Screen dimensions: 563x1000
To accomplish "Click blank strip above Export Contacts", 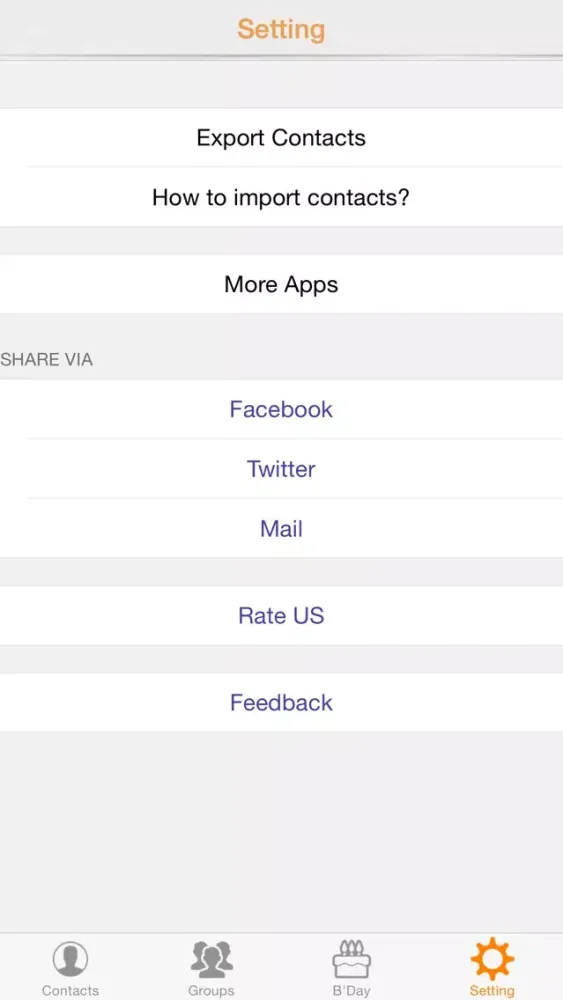I will pos(281,84).
